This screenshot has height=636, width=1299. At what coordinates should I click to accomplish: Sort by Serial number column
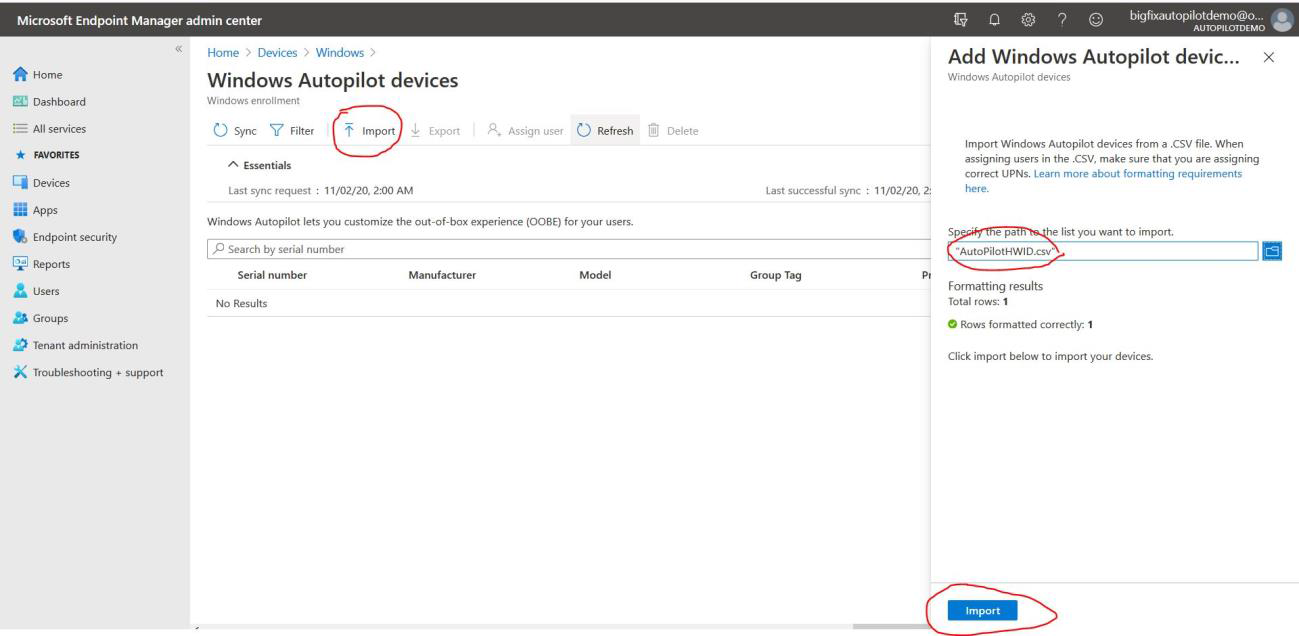click(x=272, y=275)
